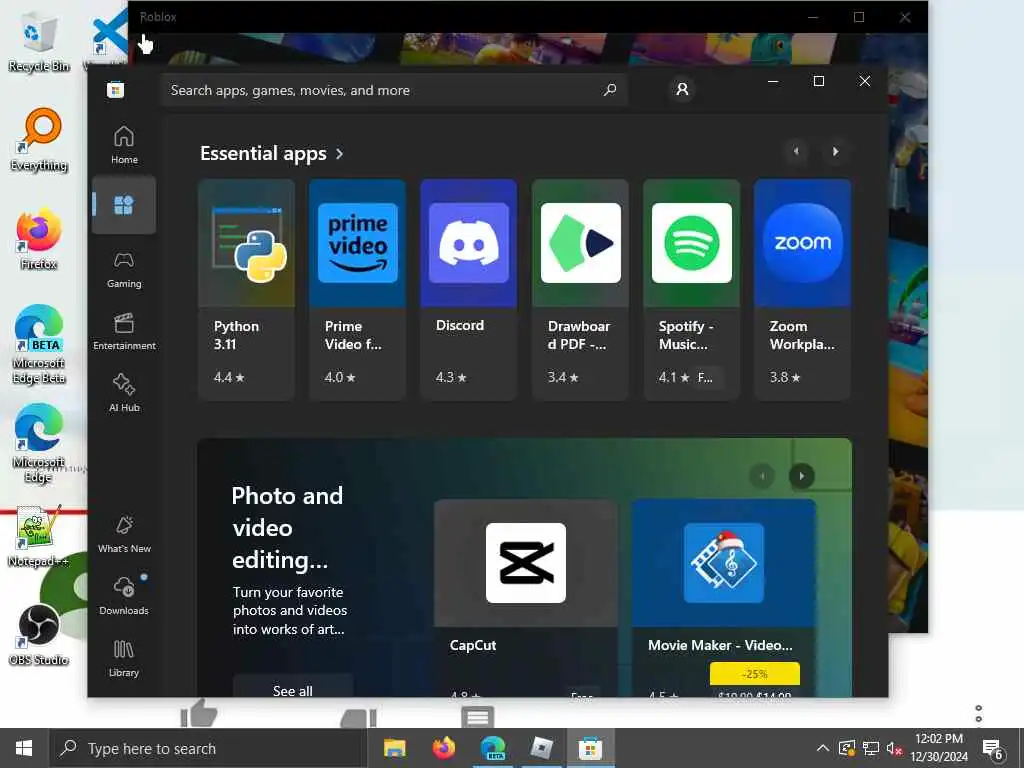
Task: Open the CapCut app card
Action: pyautogui.click(x=526, y=598)
